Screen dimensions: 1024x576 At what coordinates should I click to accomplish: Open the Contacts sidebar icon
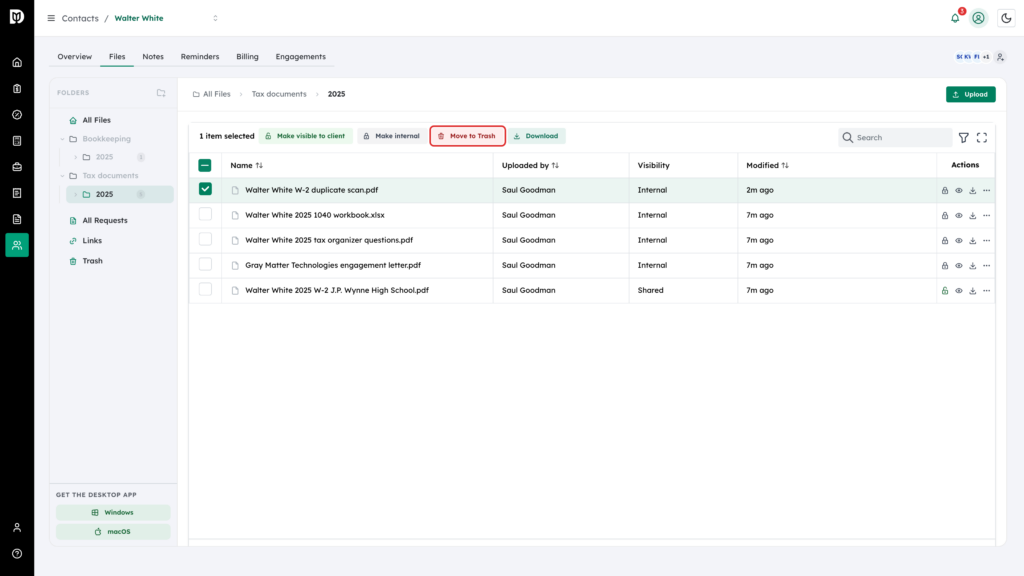click(x=17, y=245)
